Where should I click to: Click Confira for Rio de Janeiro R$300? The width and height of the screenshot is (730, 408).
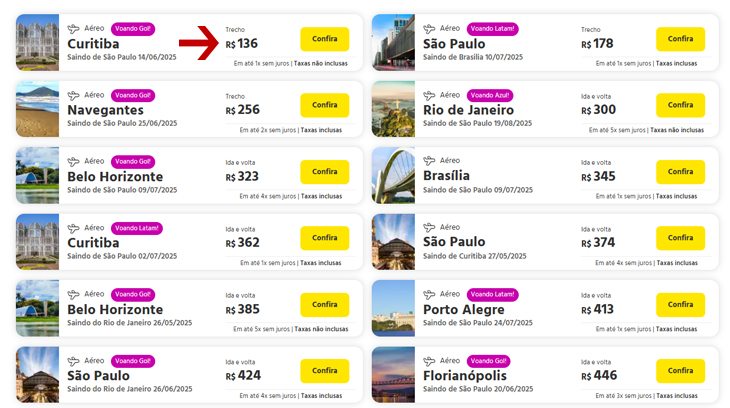click(680, 105)
